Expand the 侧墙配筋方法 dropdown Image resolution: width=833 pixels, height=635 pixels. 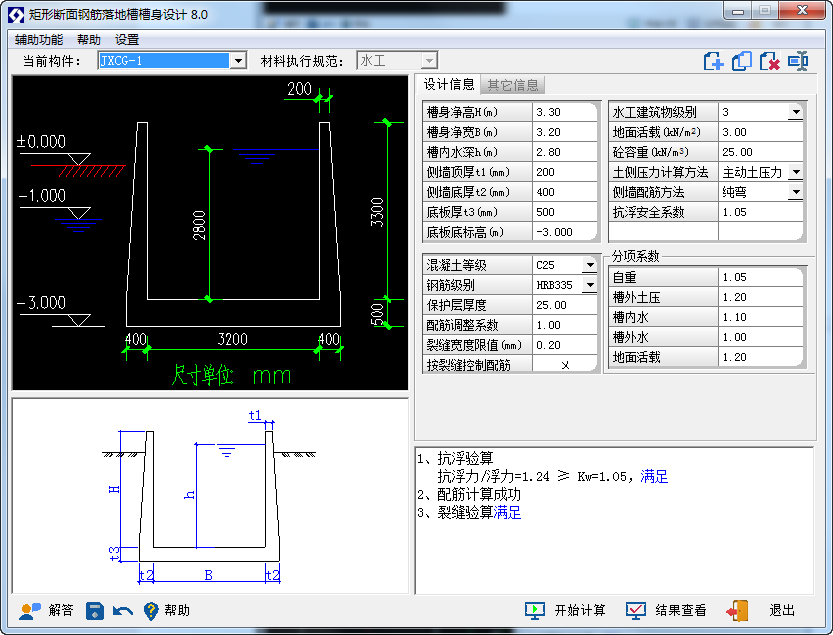pos(795,192)
